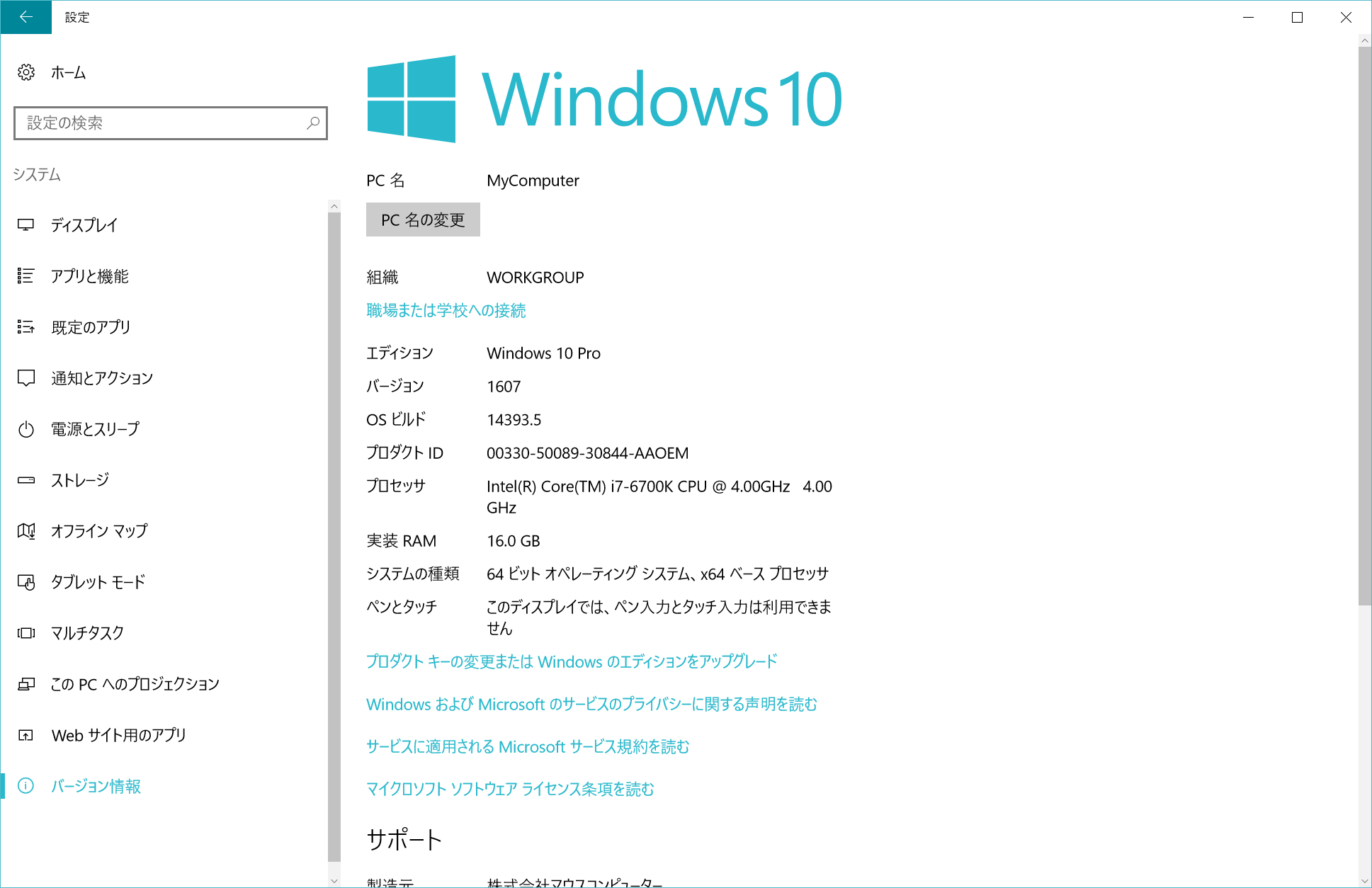The image size is (1372, 888).
Task: Click sidebar scroll up arrow
Action: click(334, 206)
